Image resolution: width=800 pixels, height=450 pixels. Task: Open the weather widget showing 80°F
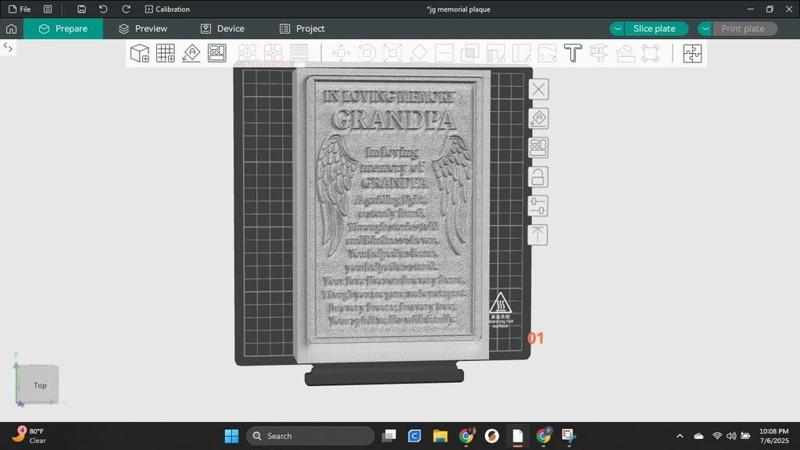[29, 436]
